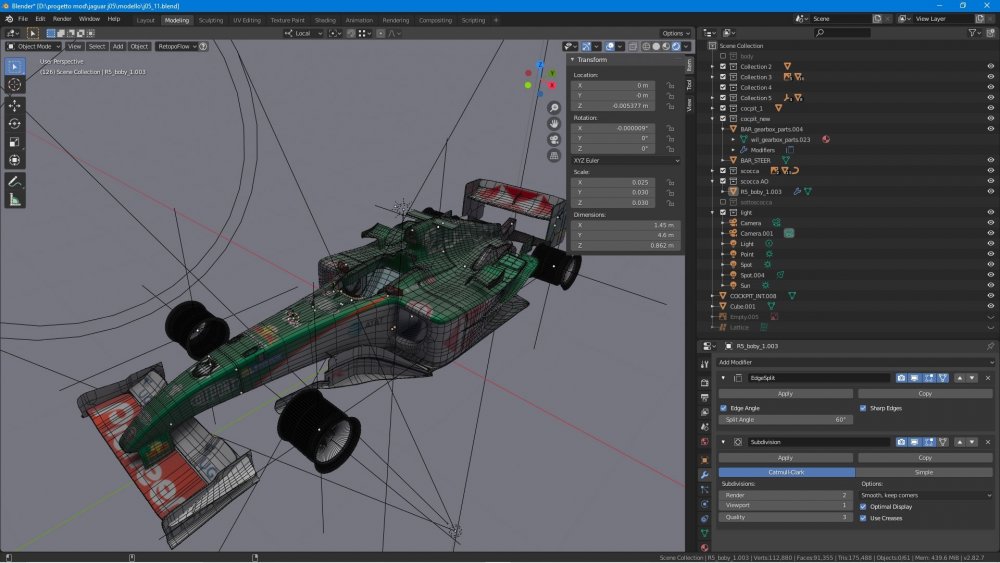The height and width of the screenshot is (563, 1000).
Task: Select the Cursor tool in the viewport toolbar
Action: coord(15,85)
